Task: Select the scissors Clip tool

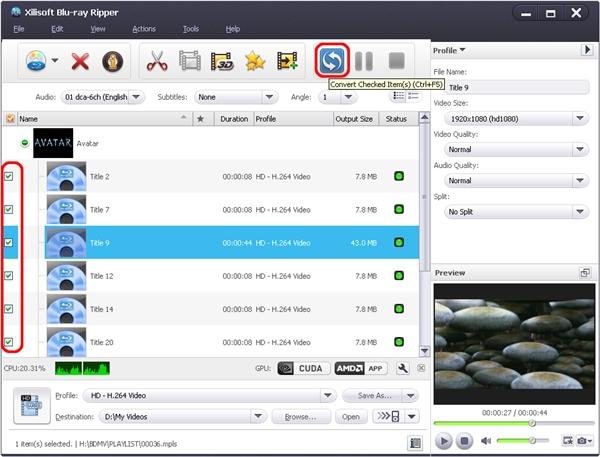Action: click(157, 61)
